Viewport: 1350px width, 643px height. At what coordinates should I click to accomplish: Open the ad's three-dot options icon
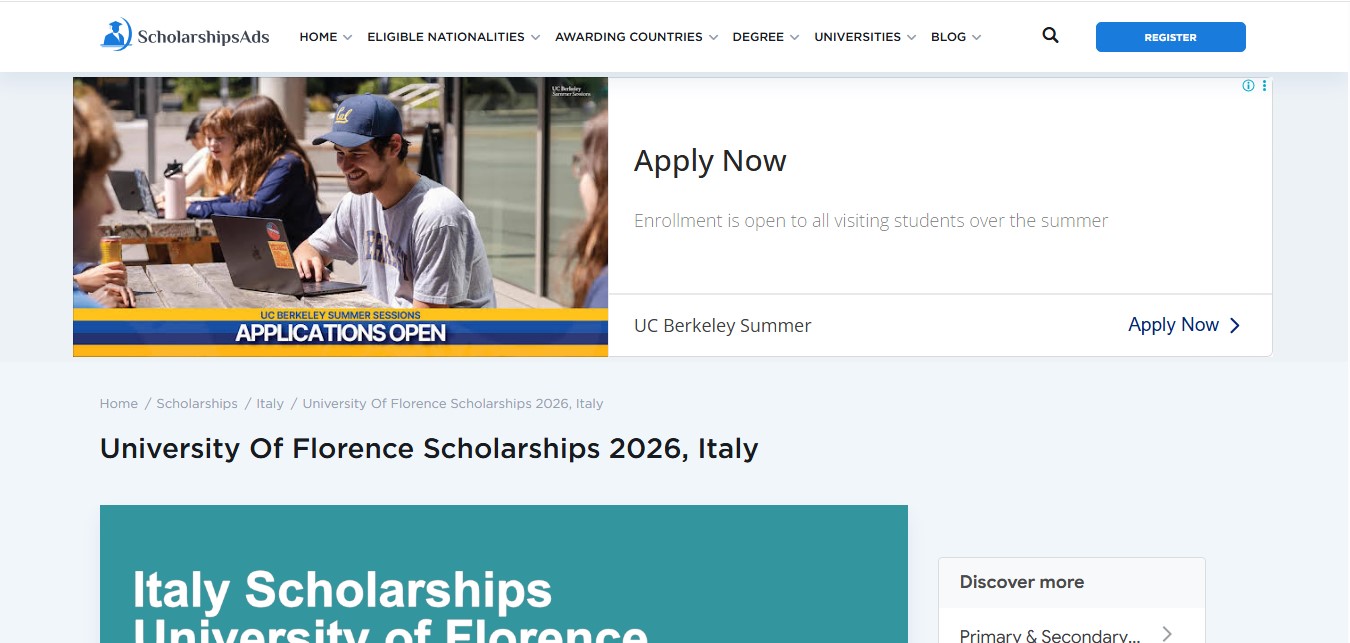tap(1263, 86)
